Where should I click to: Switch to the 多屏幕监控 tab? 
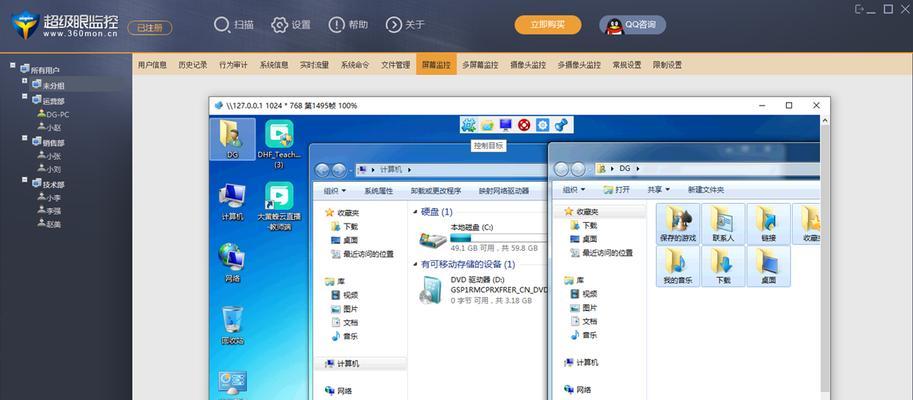coord(480,65)
